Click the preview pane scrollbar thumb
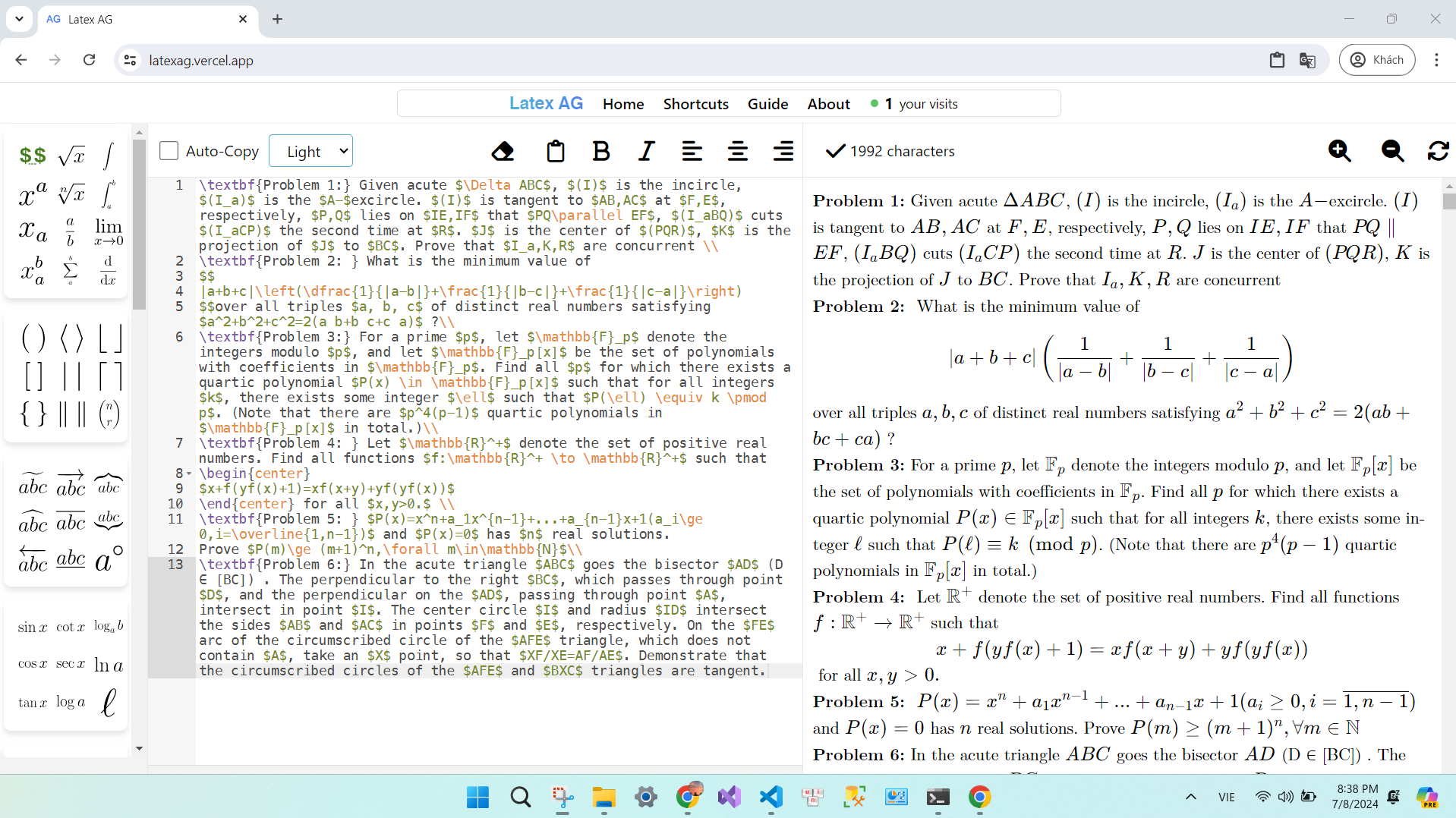Image resolution: width=1456 pixels, height=818 pixels. (1449, 202)
